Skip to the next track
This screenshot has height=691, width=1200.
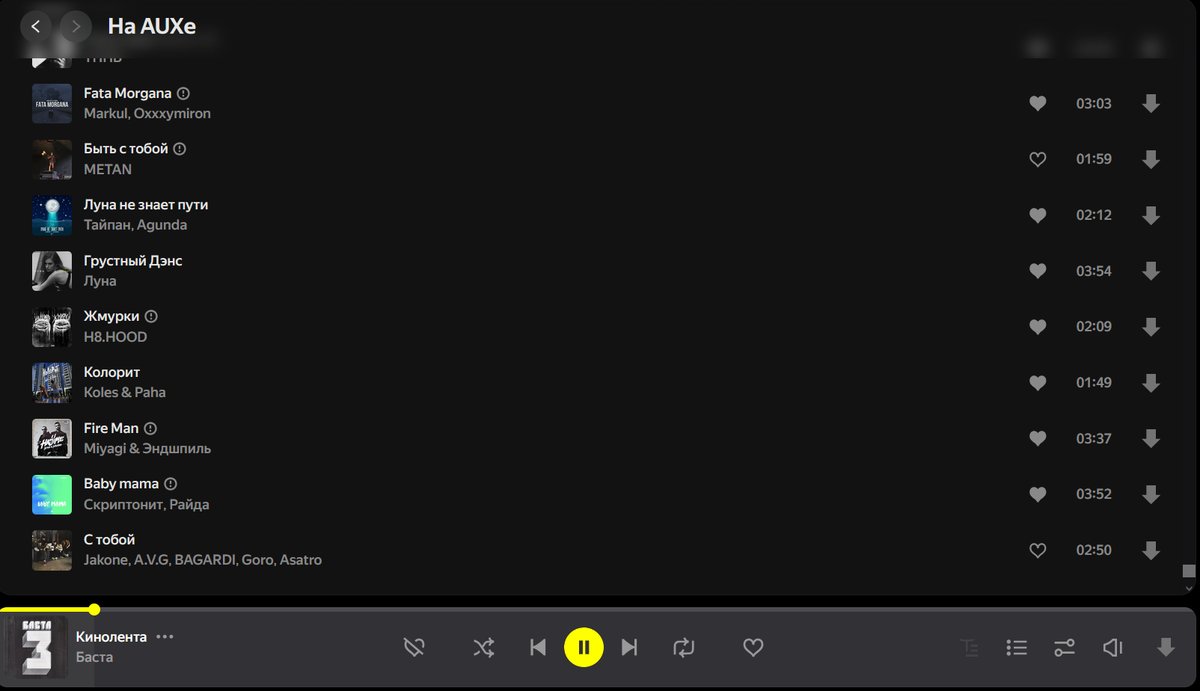point(629,648)
